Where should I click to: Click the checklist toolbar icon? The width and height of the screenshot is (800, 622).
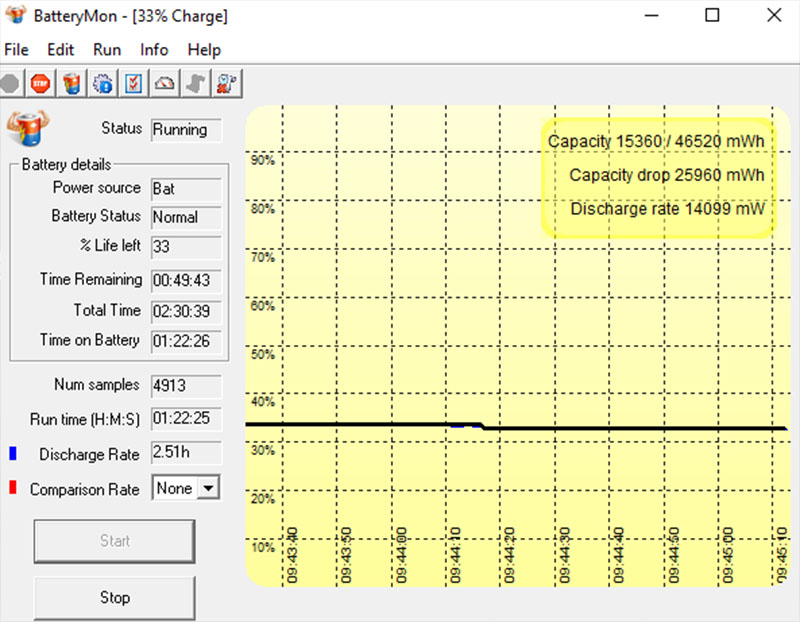(x=134, y=83)
